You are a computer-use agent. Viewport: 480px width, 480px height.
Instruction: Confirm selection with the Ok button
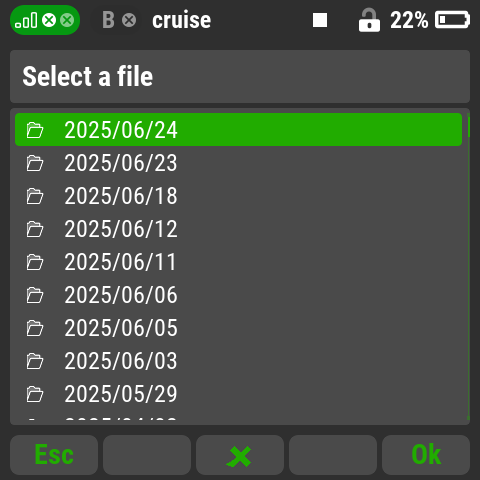point(426,455)
